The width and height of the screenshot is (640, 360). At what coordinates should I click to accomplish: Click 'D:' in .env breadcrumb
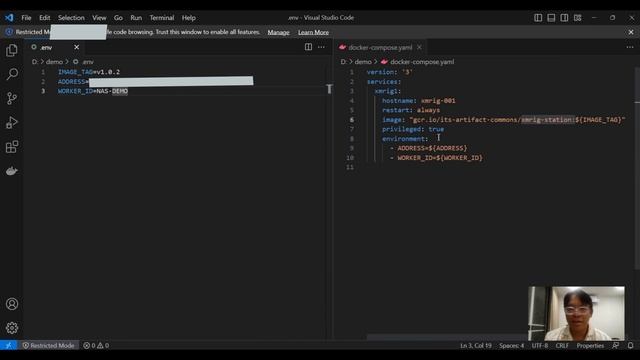tap(35, 62)
